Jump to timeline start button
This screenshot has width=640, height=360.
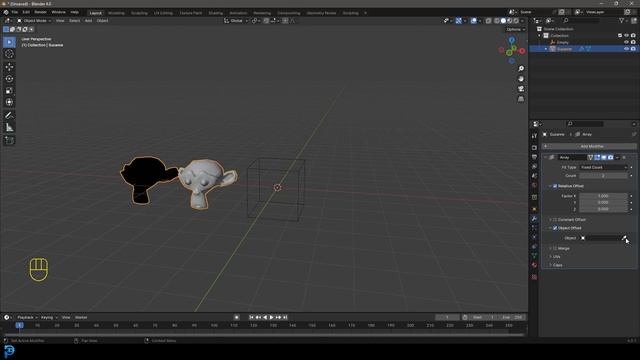click(251, 318)
